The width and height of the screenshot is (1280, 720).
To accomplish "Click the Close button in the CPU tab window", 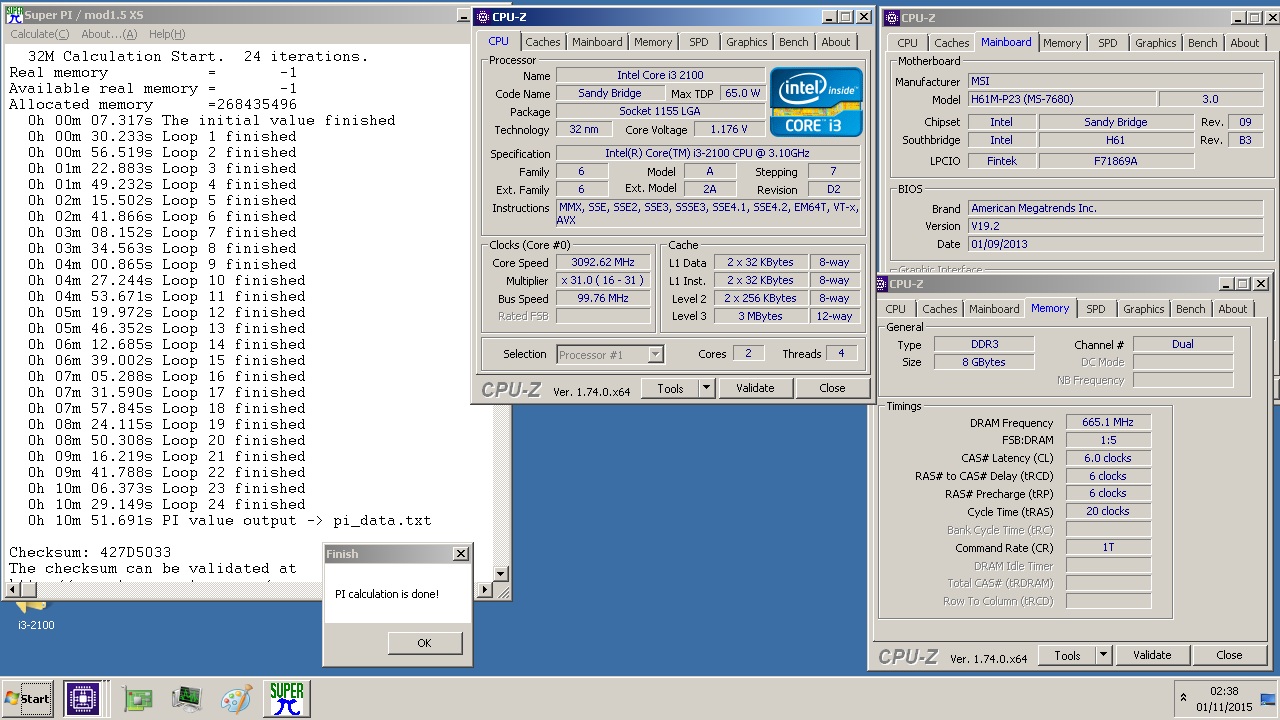I will [x=832, y=388].
